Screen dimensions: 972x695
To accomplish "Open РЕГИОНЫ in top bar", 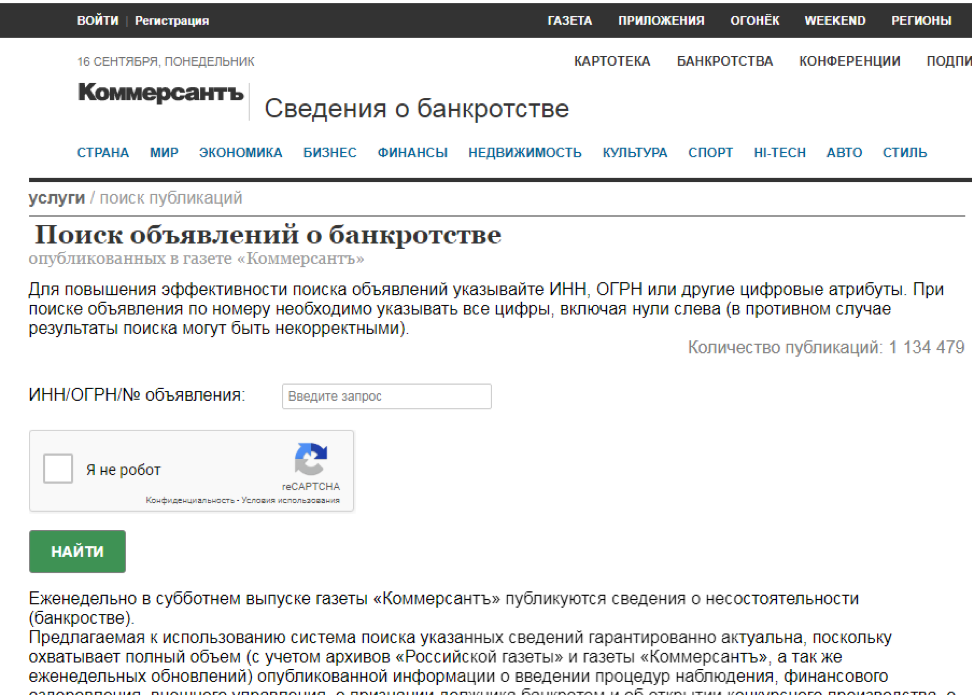I will [921, 20].
